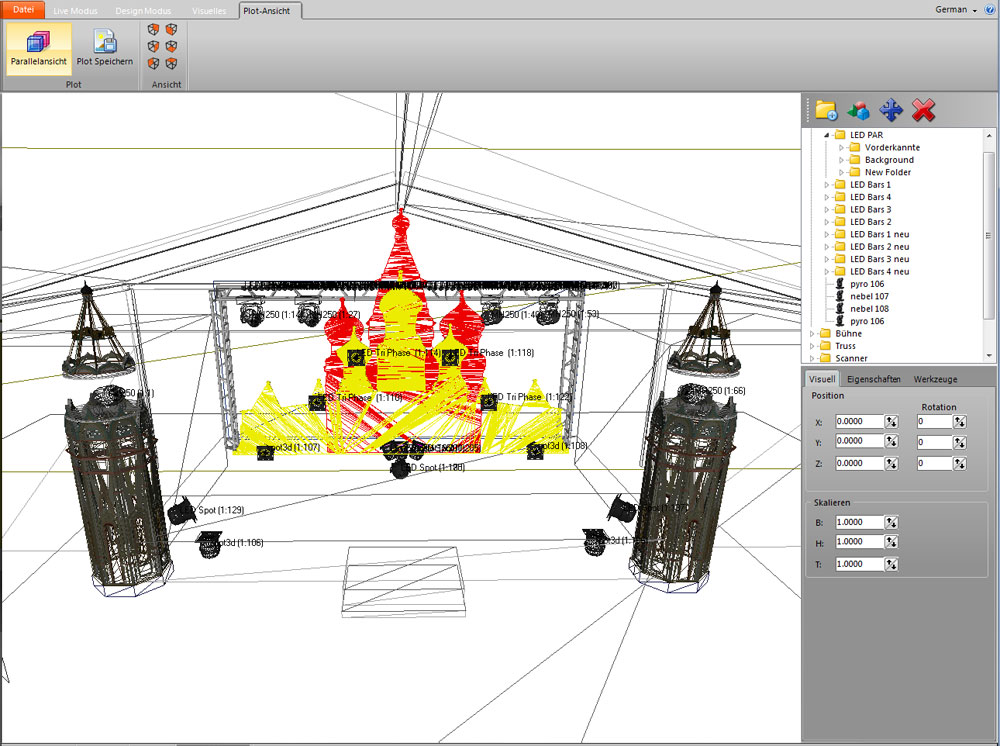Screen dimensions: 1000x746
Task: Click the Z position spin button
Action: tap(892, 464)
